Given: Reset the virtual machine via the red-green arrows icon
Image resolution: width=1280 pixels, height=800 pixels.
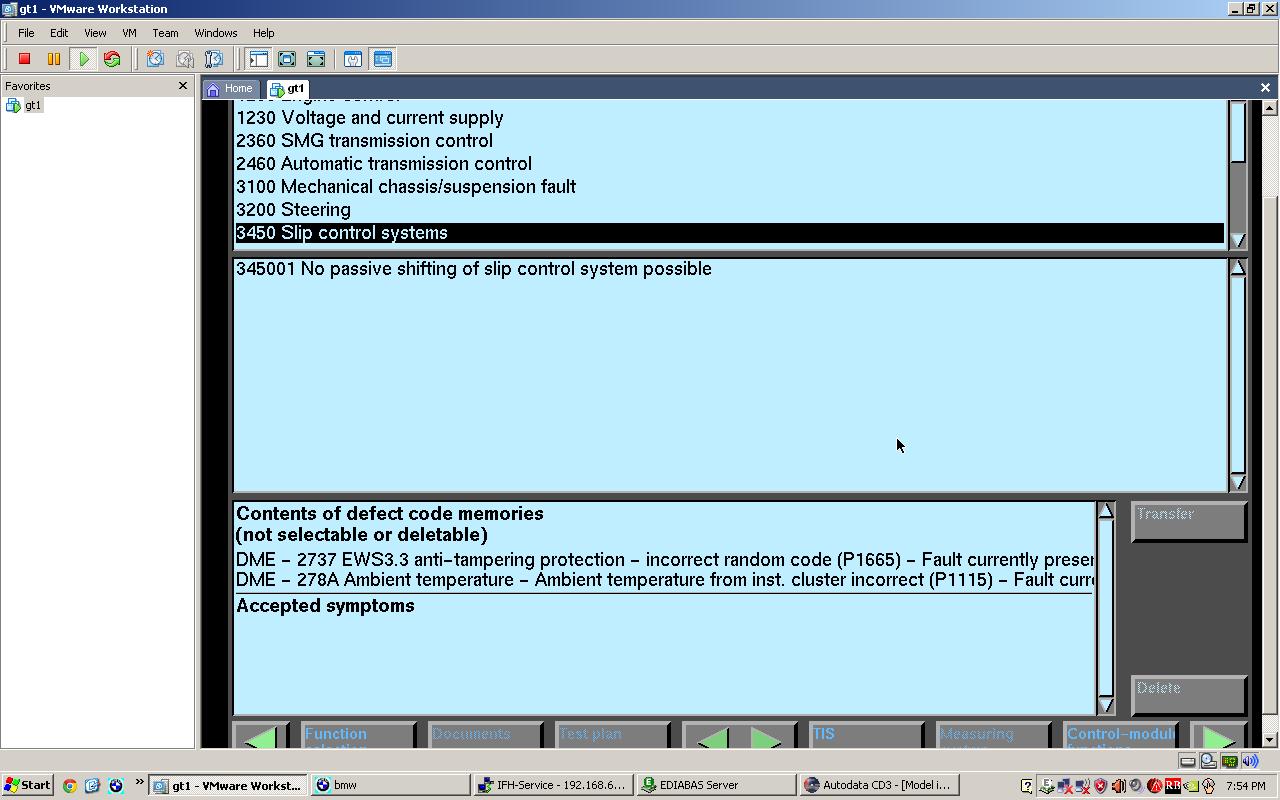Looking at the screenshot, I should click(112, 59).
